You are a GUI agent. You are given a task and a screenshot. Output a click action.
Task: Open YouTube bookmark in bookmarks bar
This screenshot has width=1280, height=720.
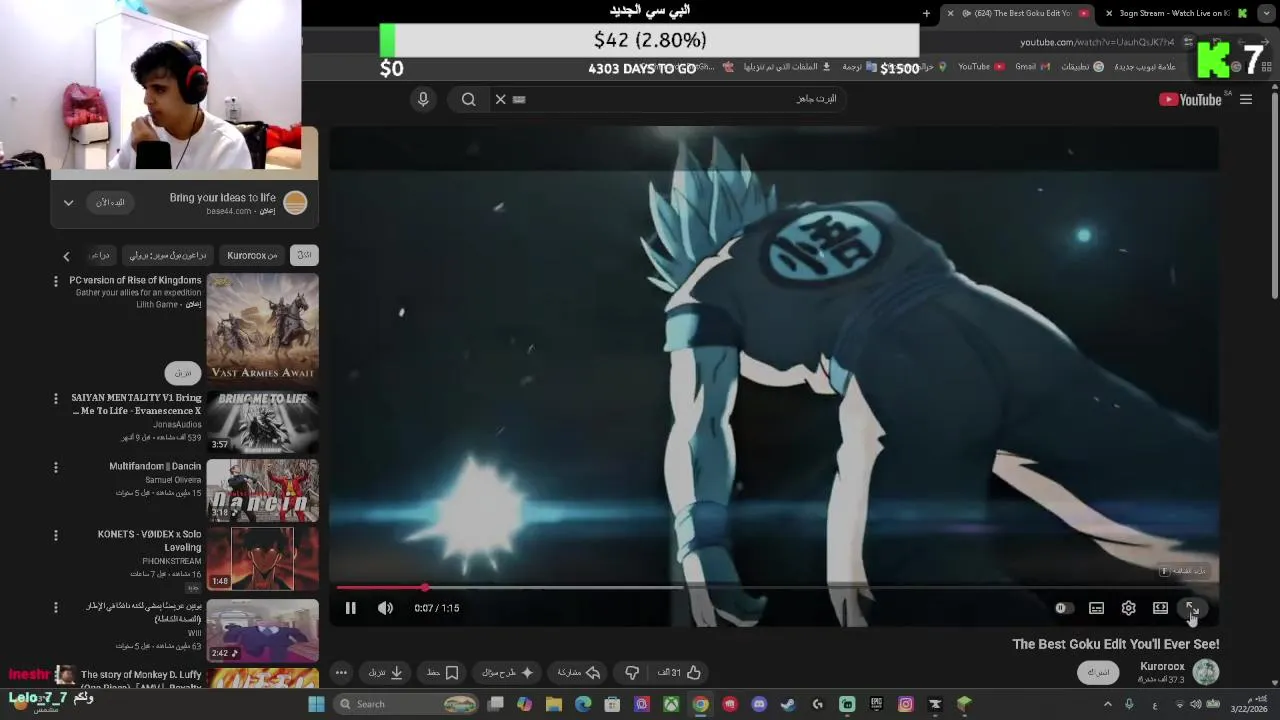click(x=981, y=67)
